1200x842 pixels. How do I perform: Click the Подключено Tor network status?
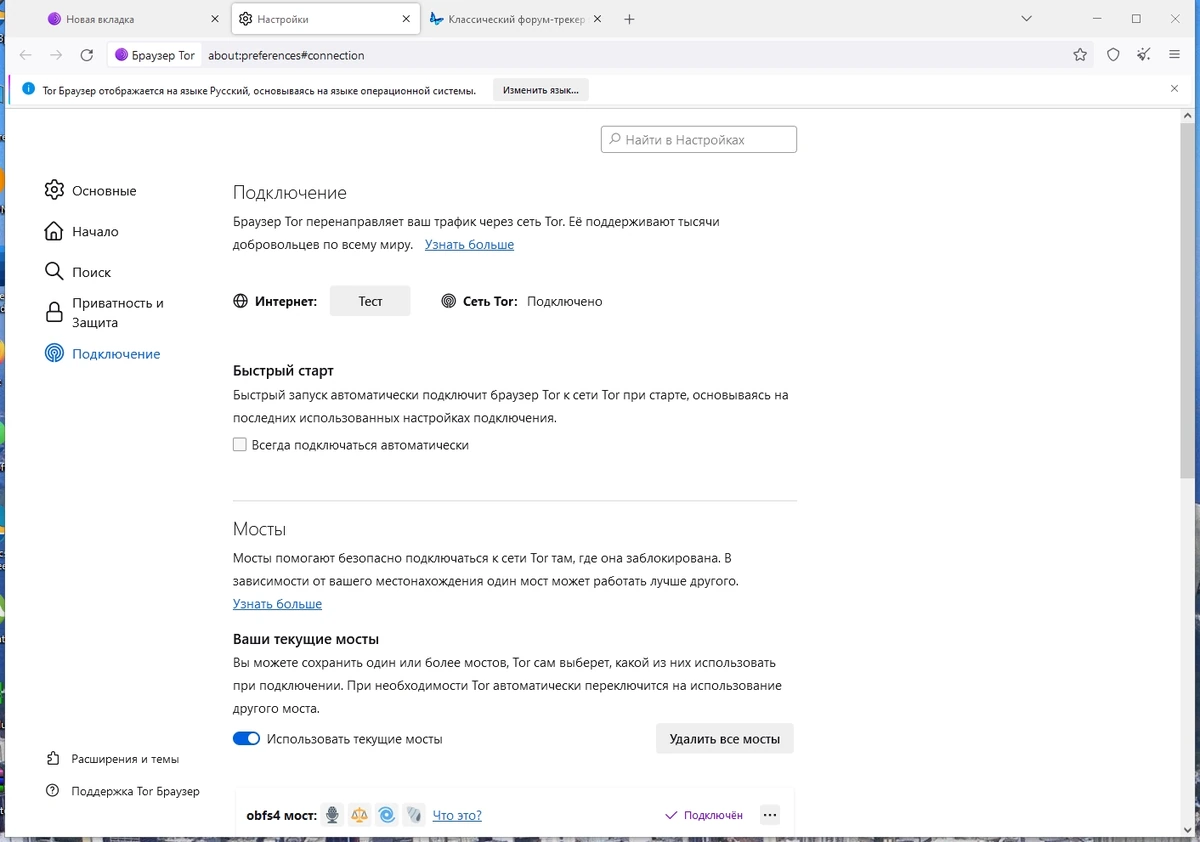564,301
